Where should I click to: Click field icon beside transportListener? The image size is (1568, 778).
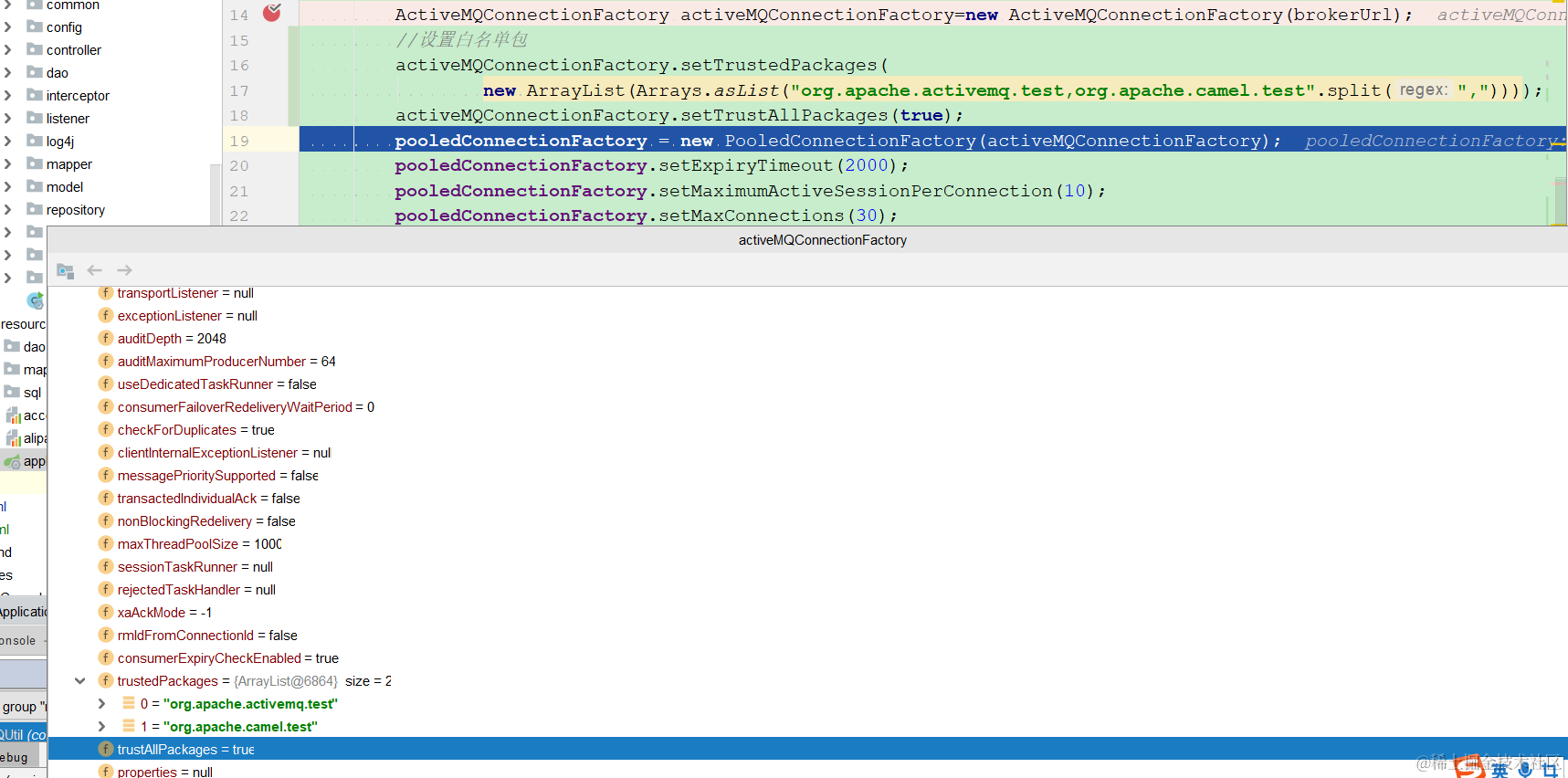click(106, 293)
